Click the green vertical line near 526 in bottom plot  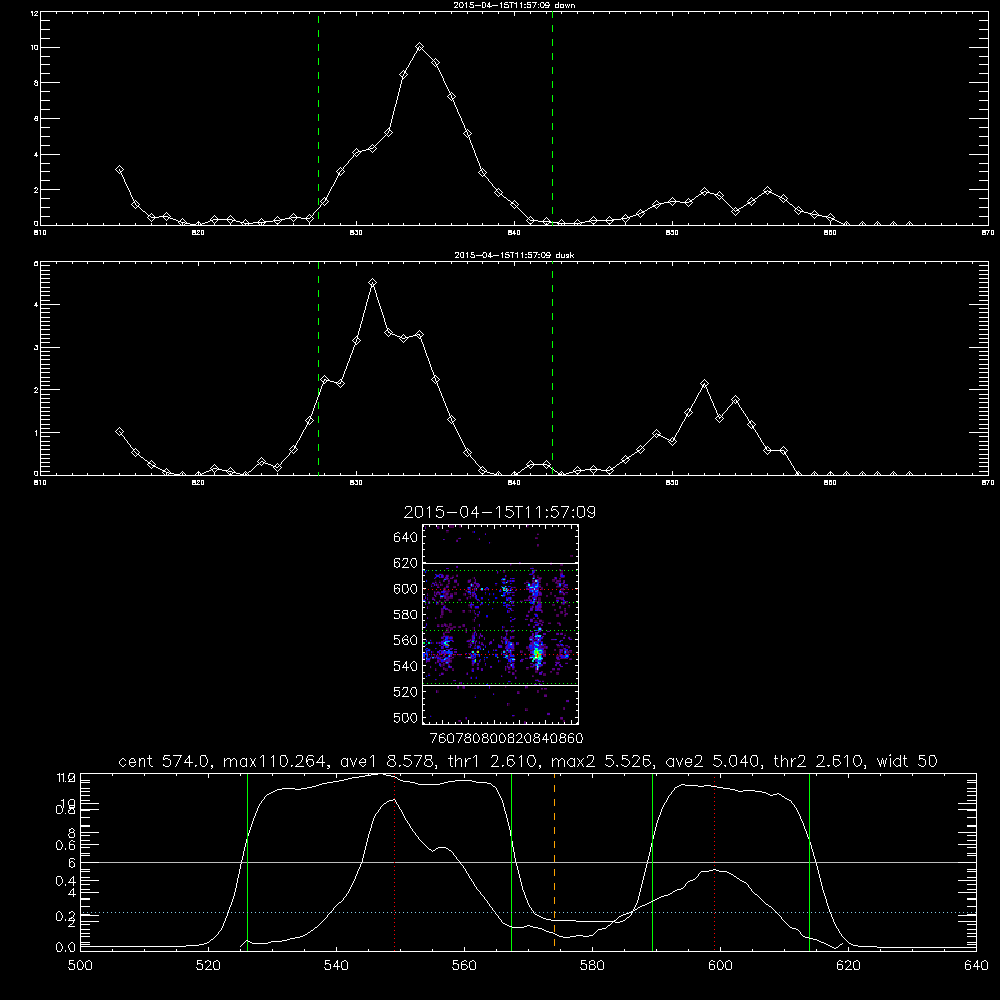point(247,860)
